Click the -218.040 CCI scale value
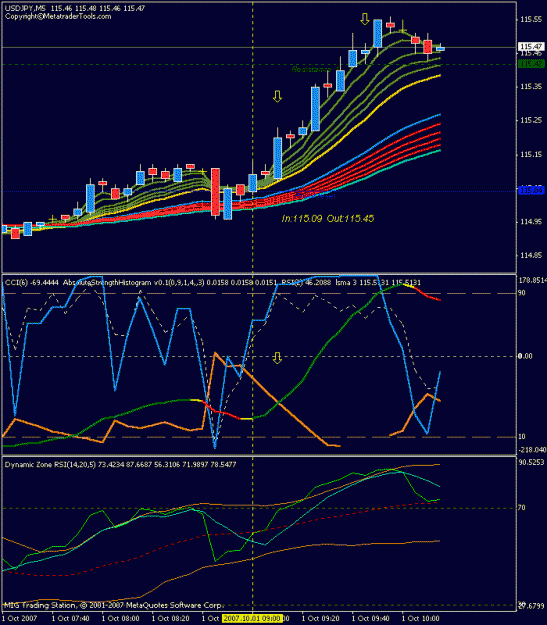Viewport: 547px width, 625px height. click(532, 450)
